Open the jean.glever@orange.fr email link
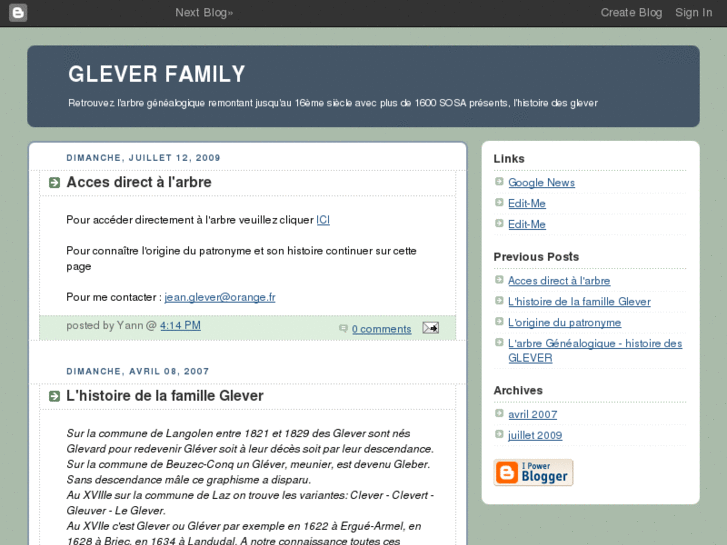The width and height of the screenshot is (727, 545). pos(220,297)
